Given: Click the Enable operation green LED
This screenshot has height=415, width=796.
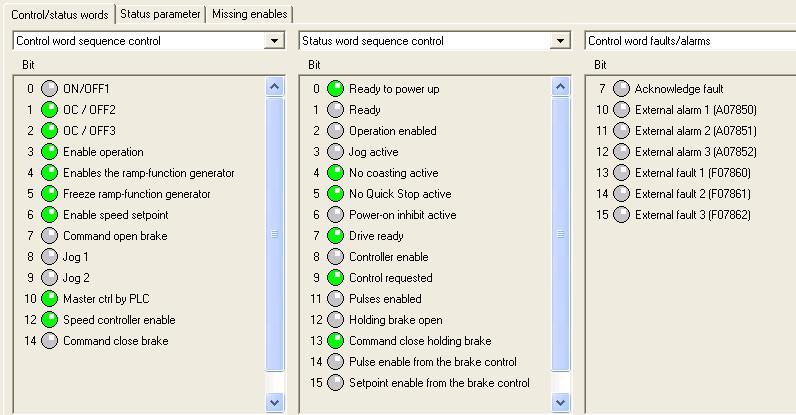Looking at the screenshot, I should (49, 152).
